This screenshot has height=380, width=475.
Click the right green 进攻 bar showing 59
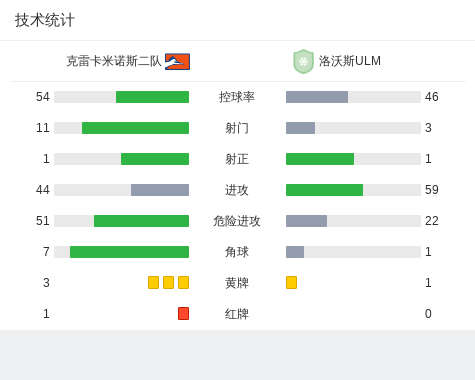(324, 190)
